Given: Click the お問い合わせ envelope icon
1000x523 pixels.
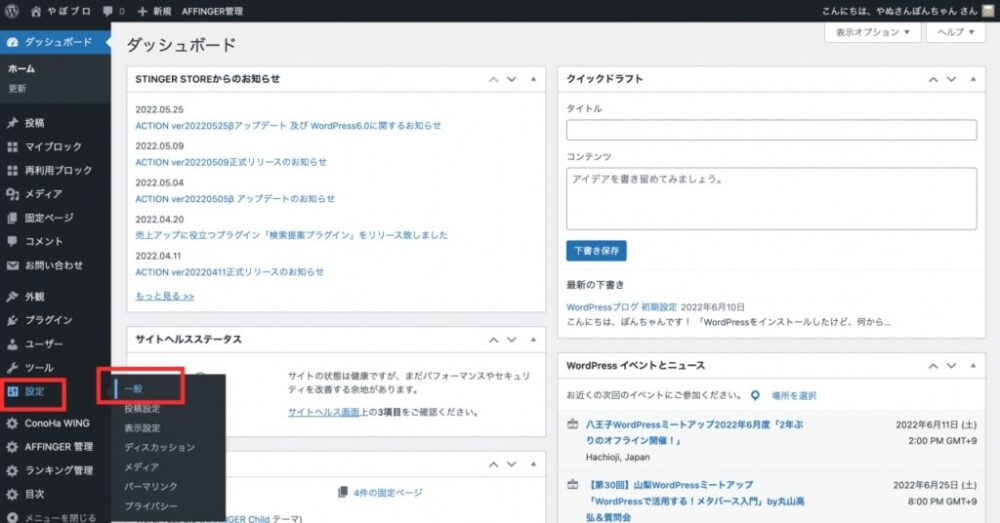Looking at the screenshot, I should 12,265.
